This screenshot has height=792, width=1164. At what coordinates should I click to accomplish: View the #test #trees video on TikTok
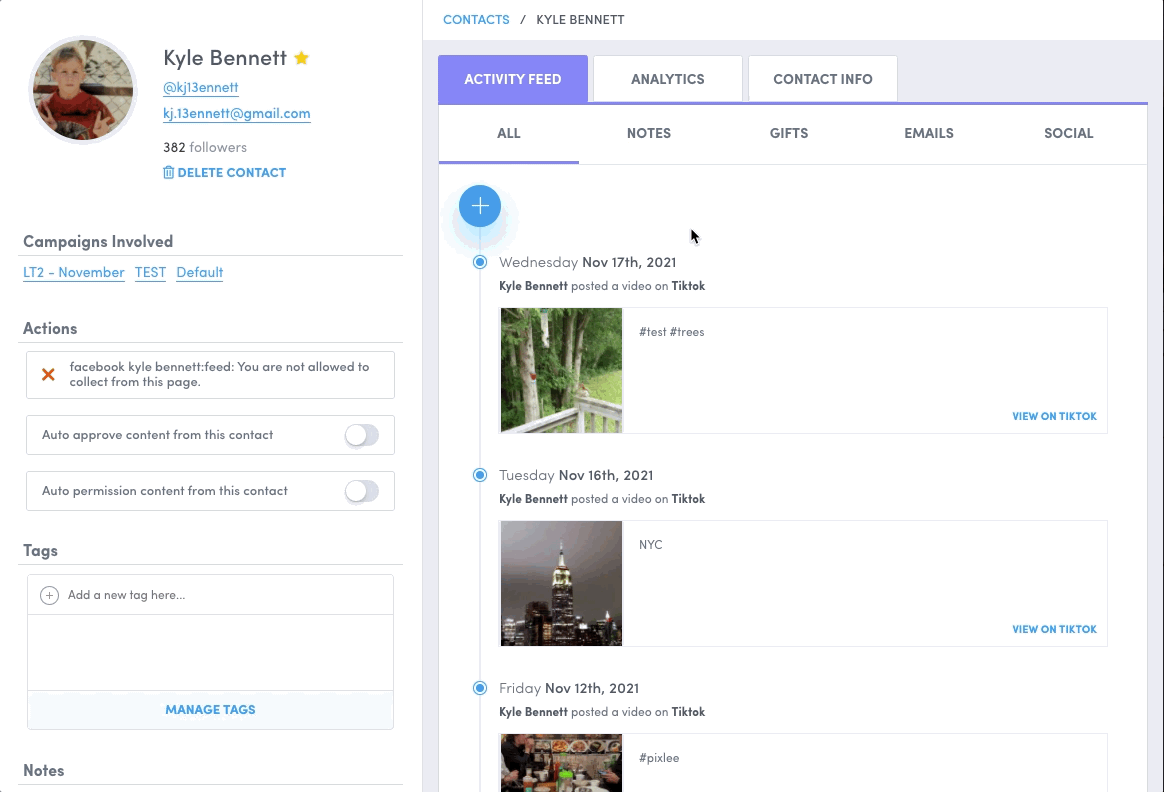tap(1054, 416)
